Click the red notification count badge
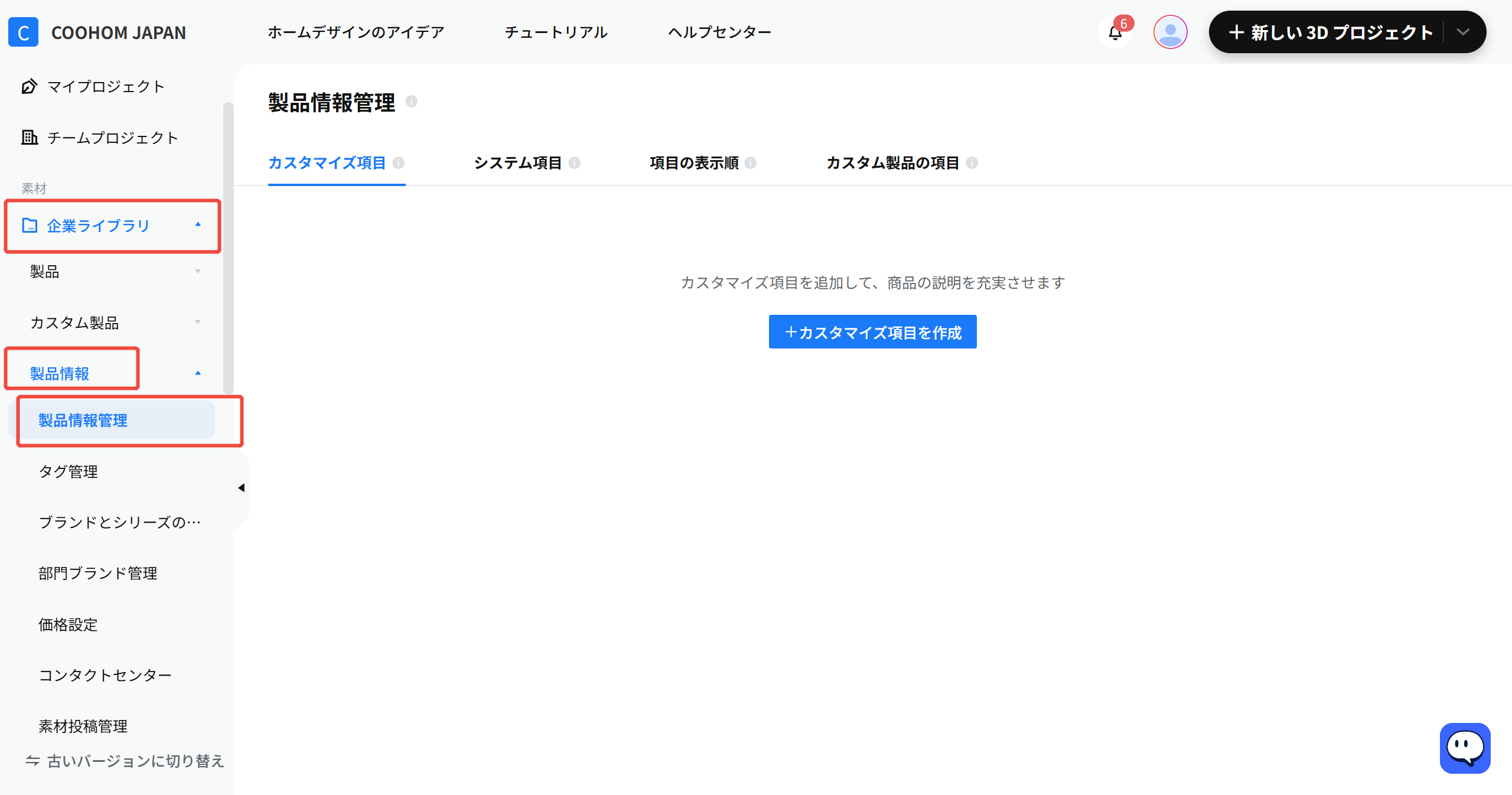This screenshot has height=795, width=1512. [1124, 24]
